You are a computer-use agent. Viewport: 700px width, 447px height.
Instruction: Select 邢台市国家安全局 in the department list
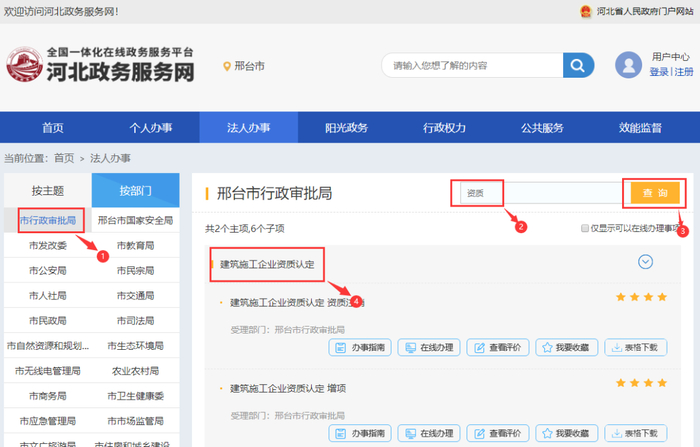135,220
